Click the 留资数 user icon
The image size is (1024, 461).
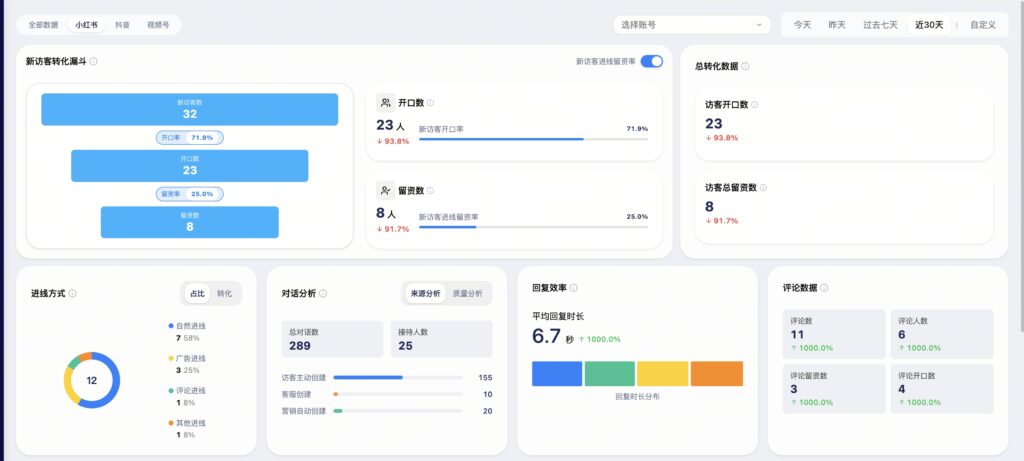[386, 190]
